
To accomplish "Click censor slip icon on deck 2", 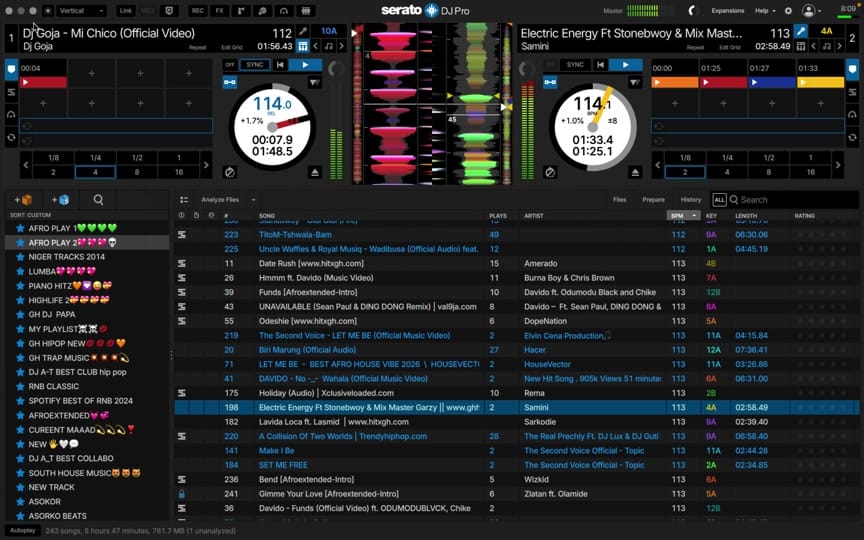I will [550, 172].
